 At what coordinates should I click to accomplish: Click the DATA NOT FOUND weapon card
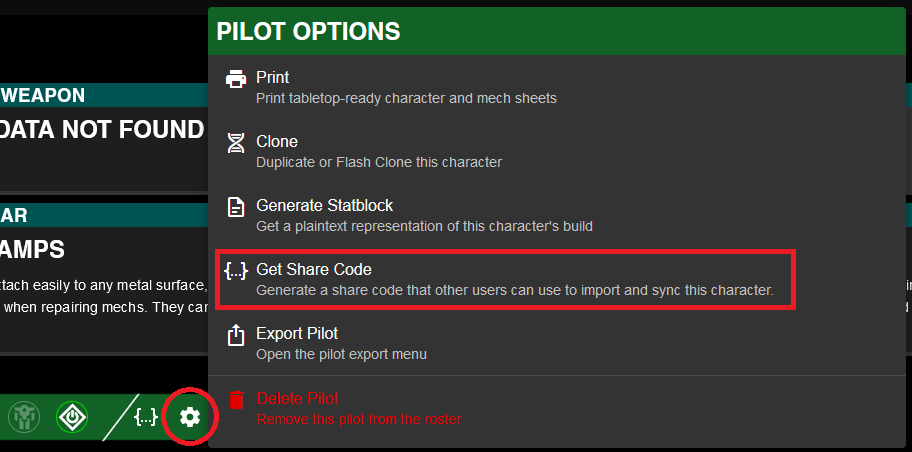click(102, 129)
